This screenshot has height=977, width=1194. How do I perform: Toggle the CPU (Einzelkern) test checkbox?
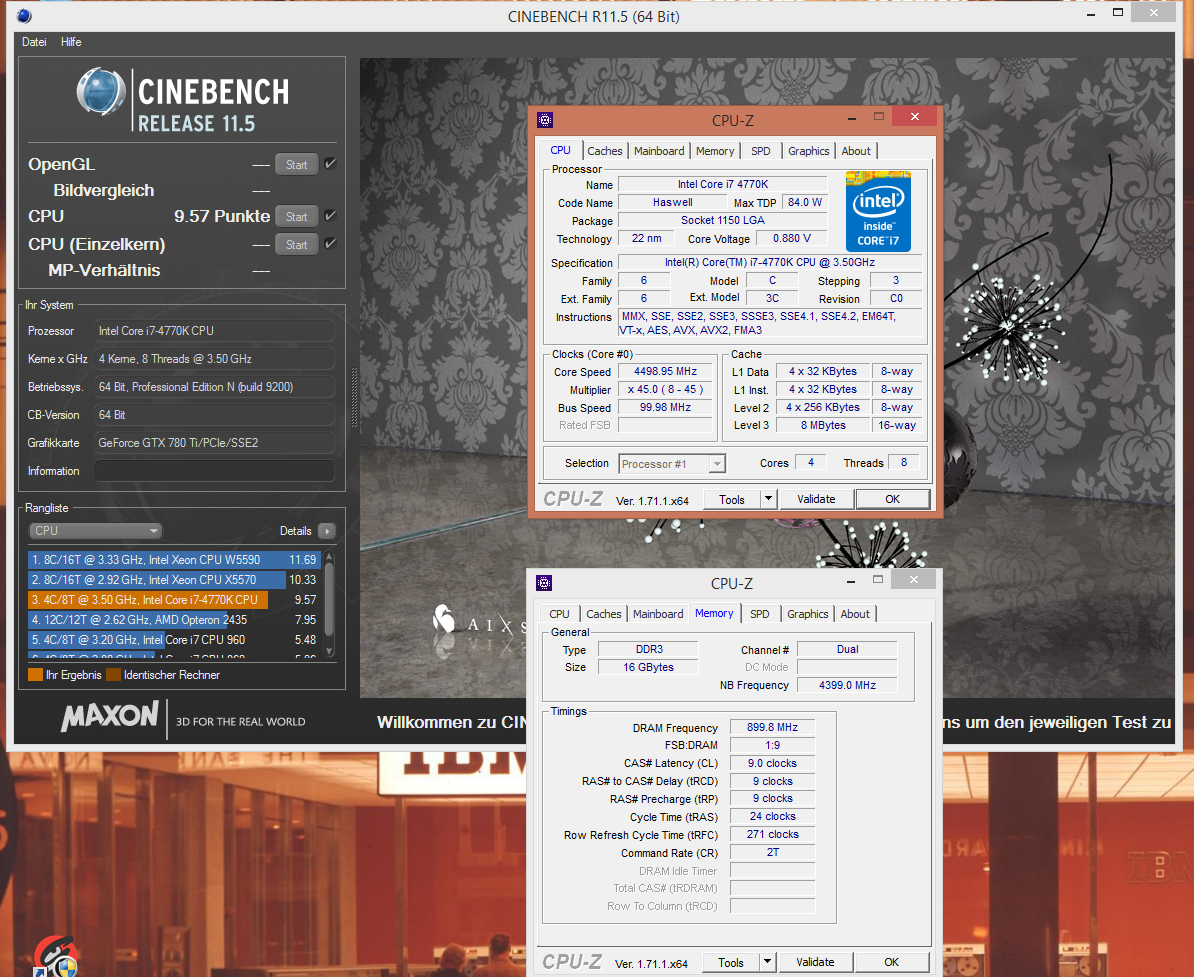[330, 244]
